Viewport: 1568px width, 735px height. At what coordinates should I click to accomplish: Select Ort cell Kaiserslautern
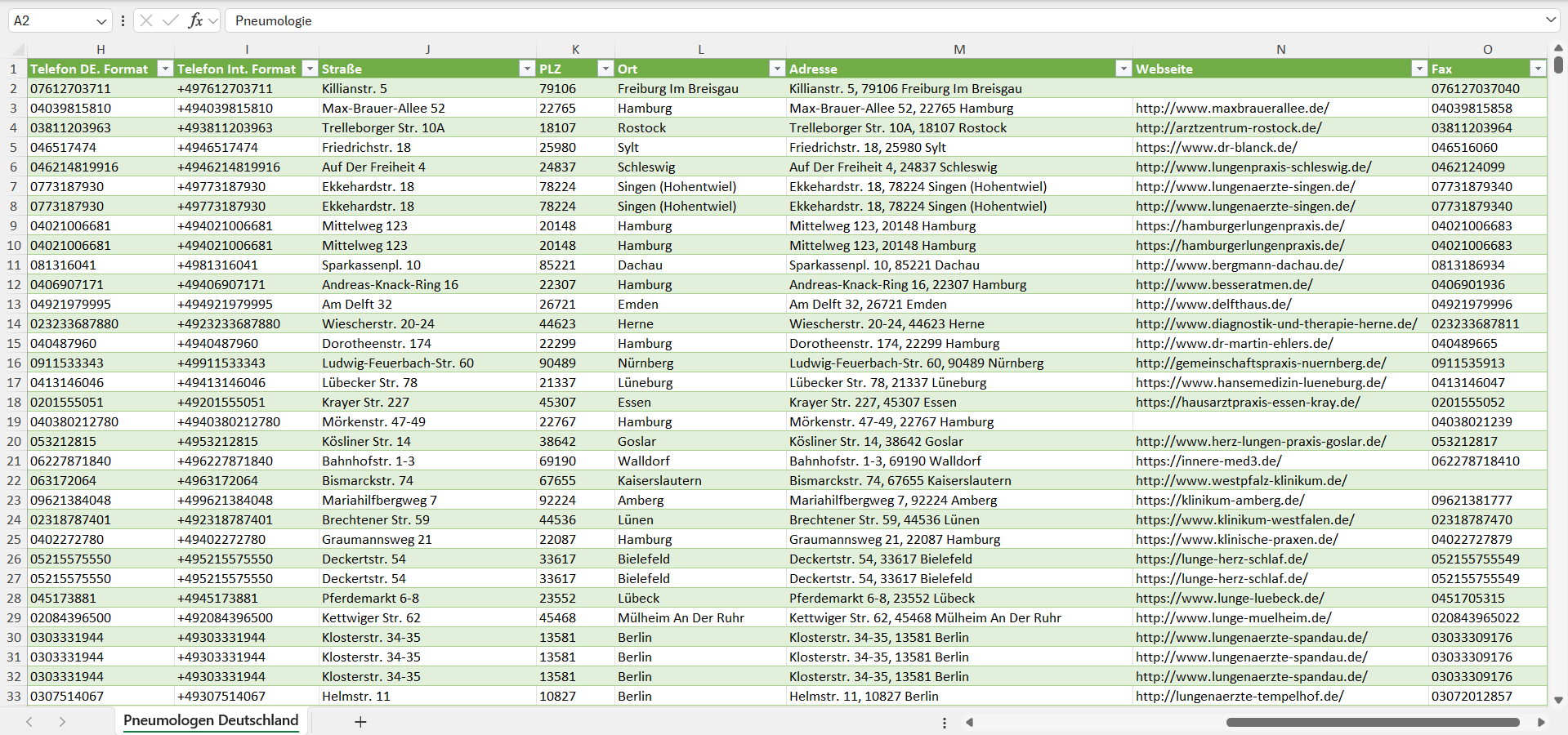click(x=700, y=480)
